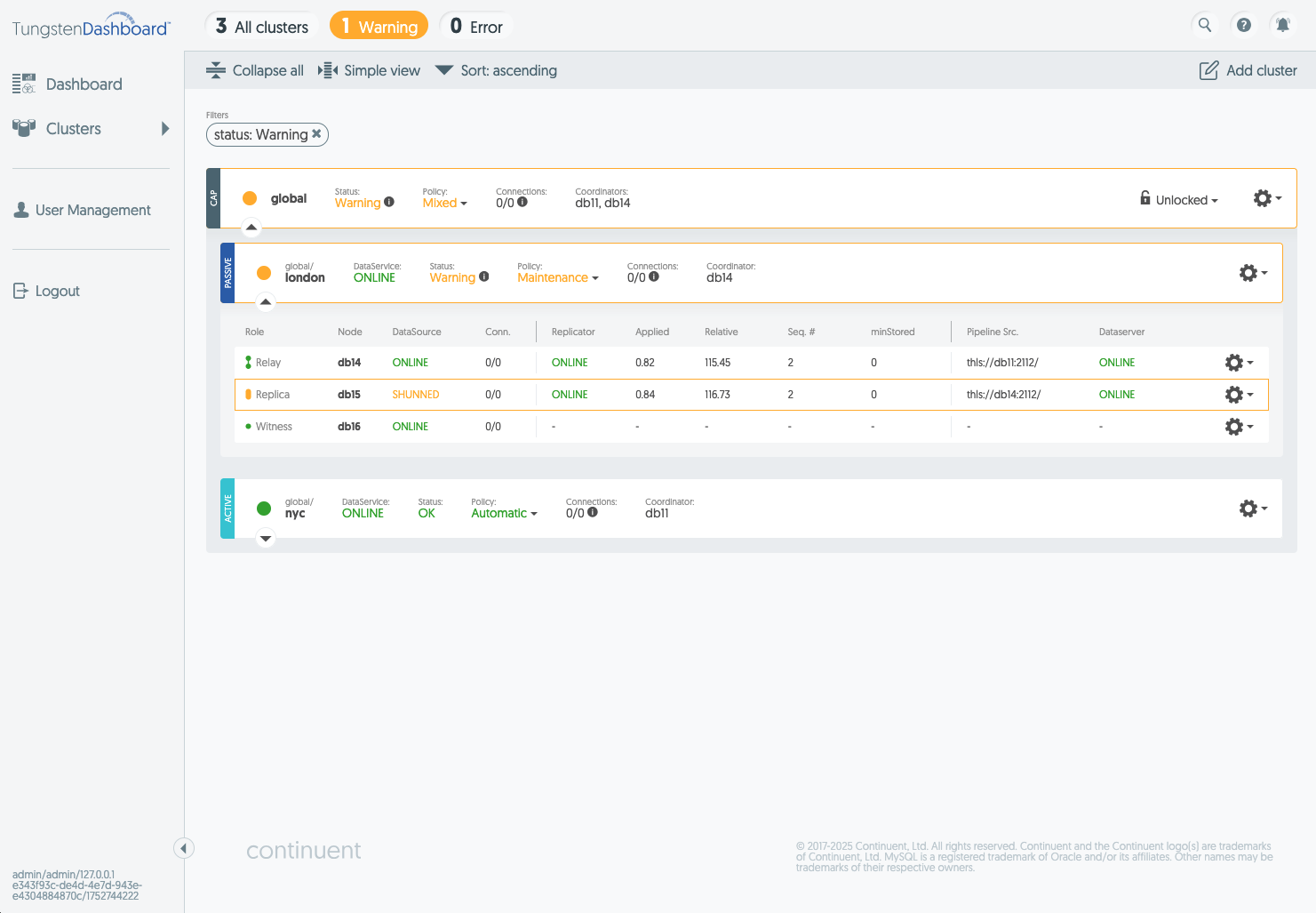The width and height of the screenshot is (1316, 913).
Task: Open the help question mark icon
Action: pyautogui.click(x=1244, y=25)
